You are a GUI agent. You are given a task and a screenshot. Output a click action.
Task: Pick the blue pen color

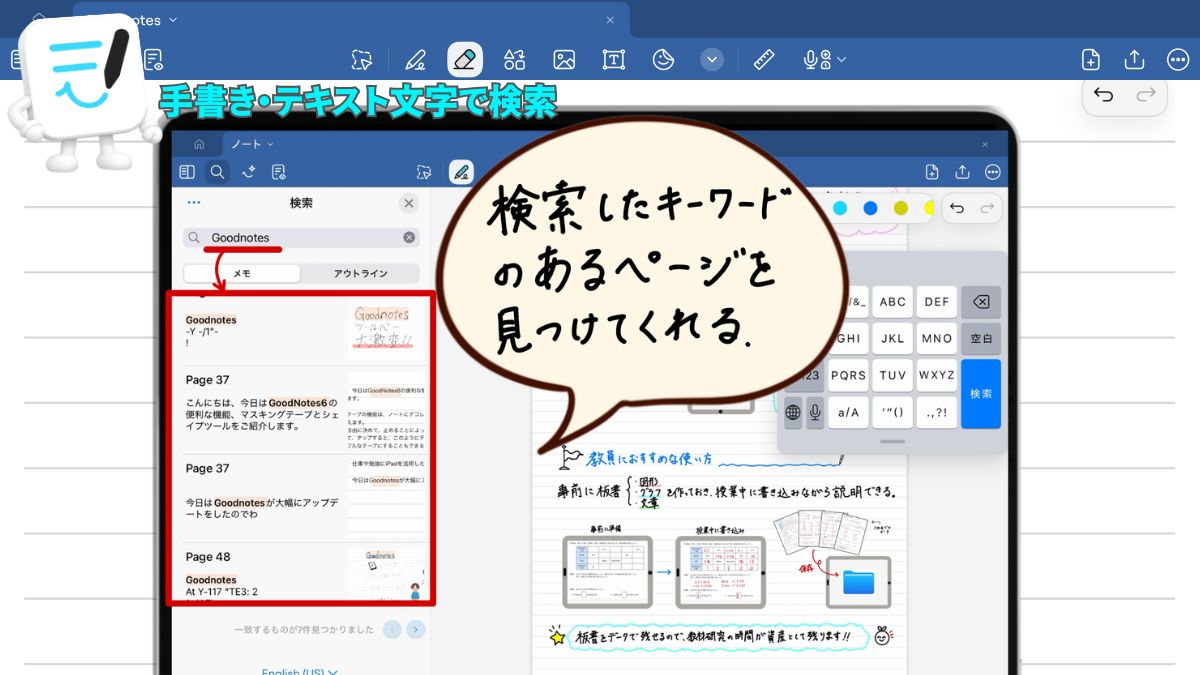(870, 207)
